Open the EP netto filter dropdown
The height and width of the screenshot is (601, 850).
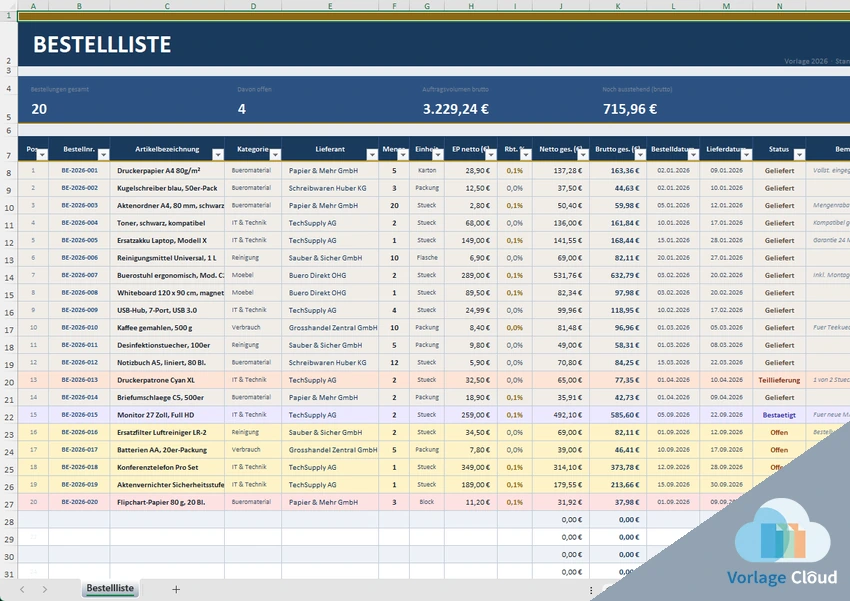(x=491, y=155)
